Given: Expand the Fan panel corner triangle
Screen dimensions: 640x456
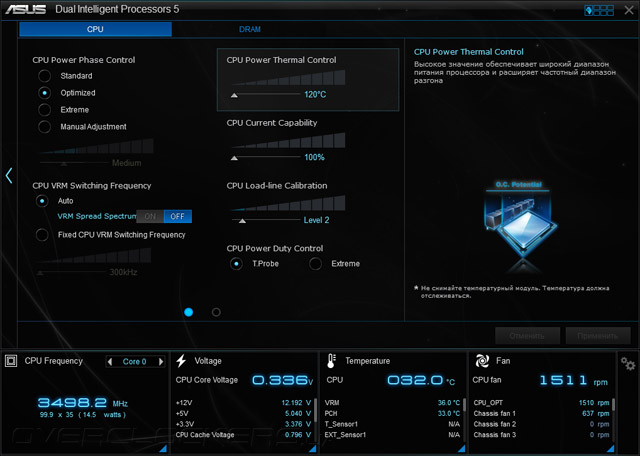Looking at the screenshot, I should (x=610, y=449).
